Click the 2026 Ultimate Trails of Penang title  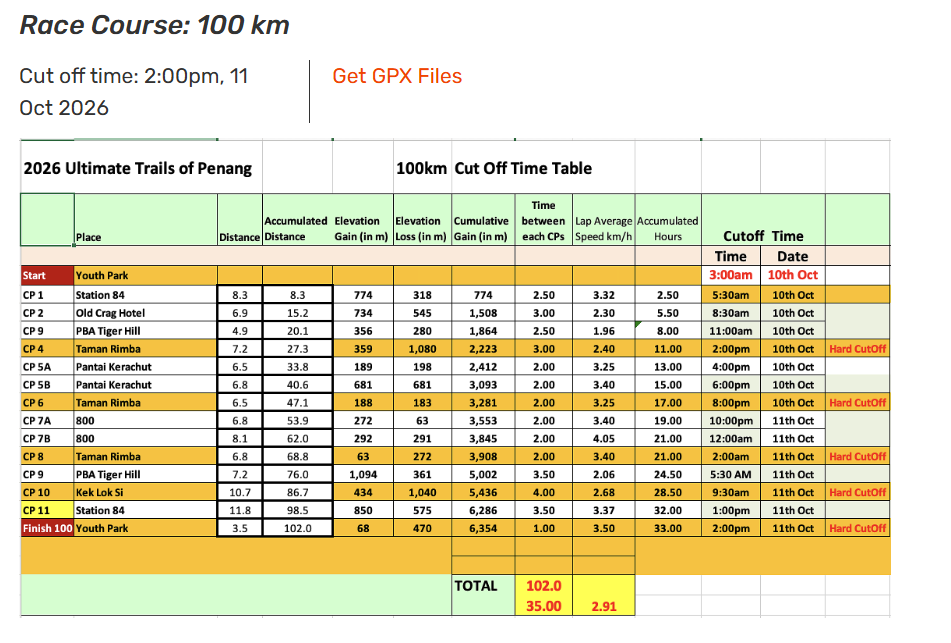(x=138, y=168)
